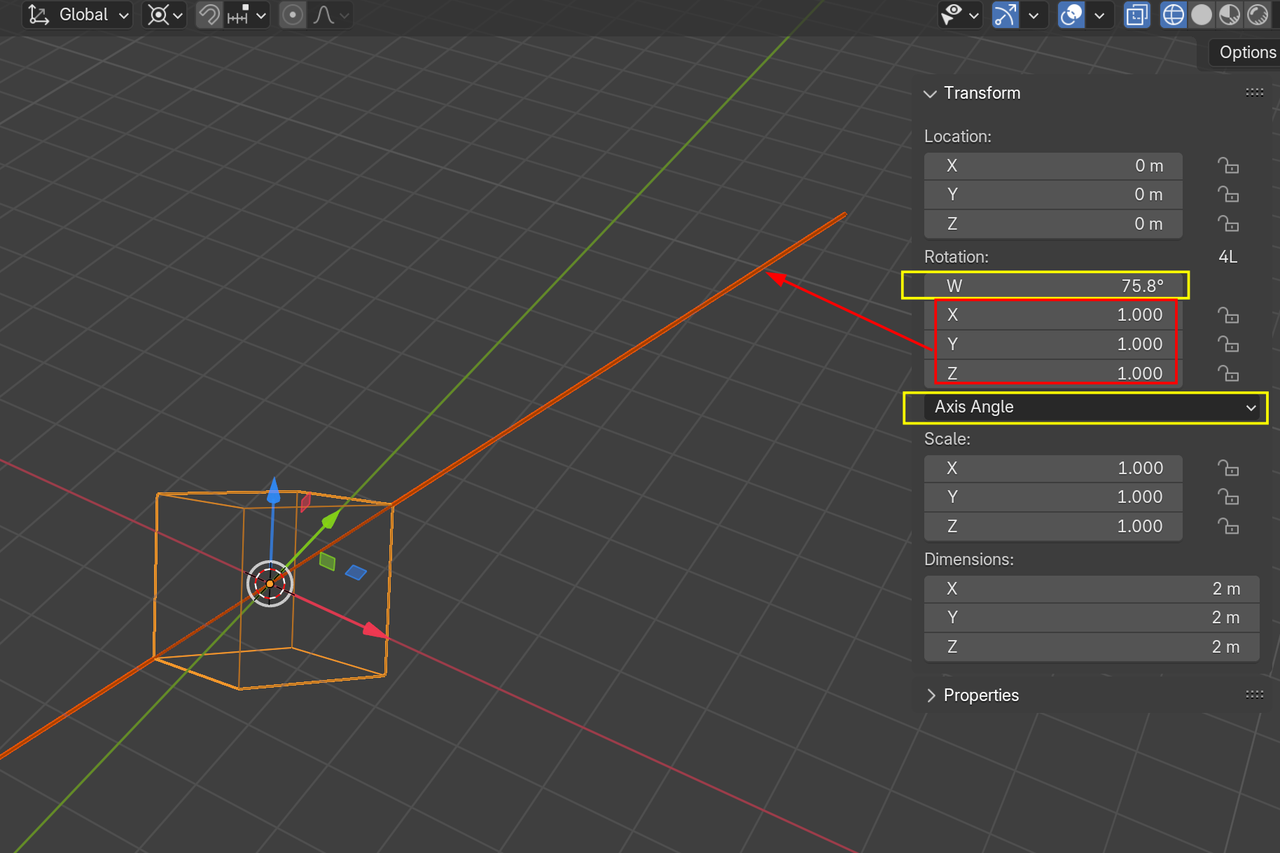Lock the Scale Z axis
The height and width of the screenshot is (853, 1280).
[1229, 526]
